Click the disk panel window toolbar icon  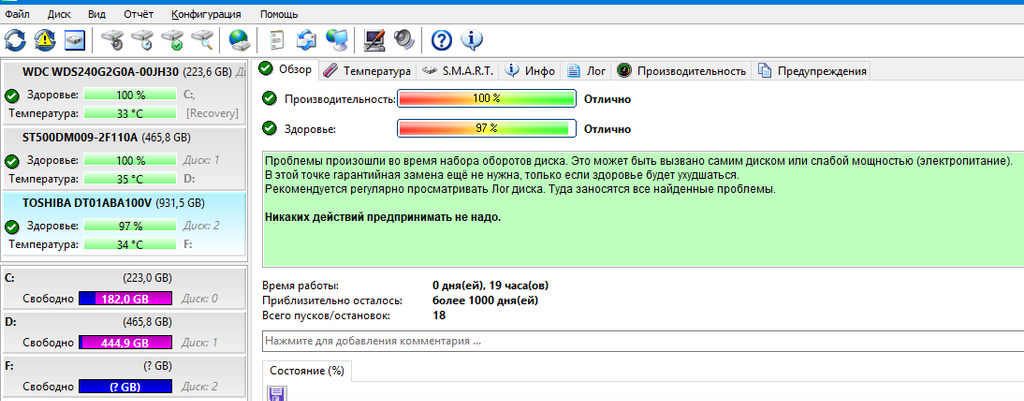pos(75,40)
